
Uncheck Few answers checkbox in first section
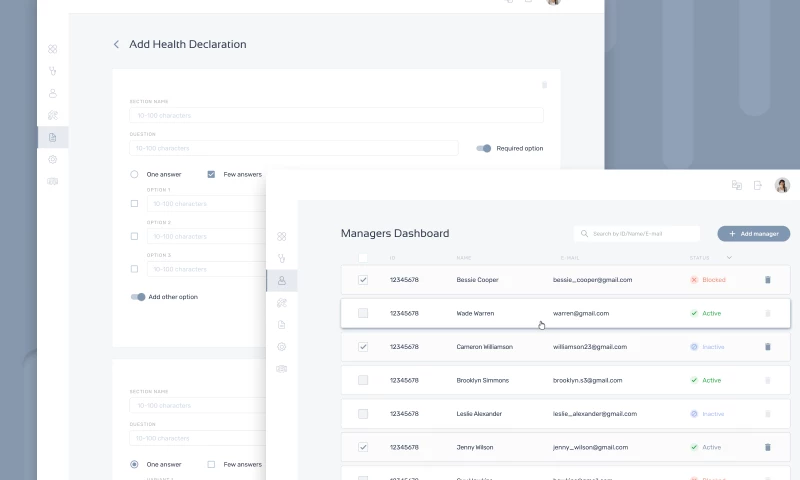[211, 174]
